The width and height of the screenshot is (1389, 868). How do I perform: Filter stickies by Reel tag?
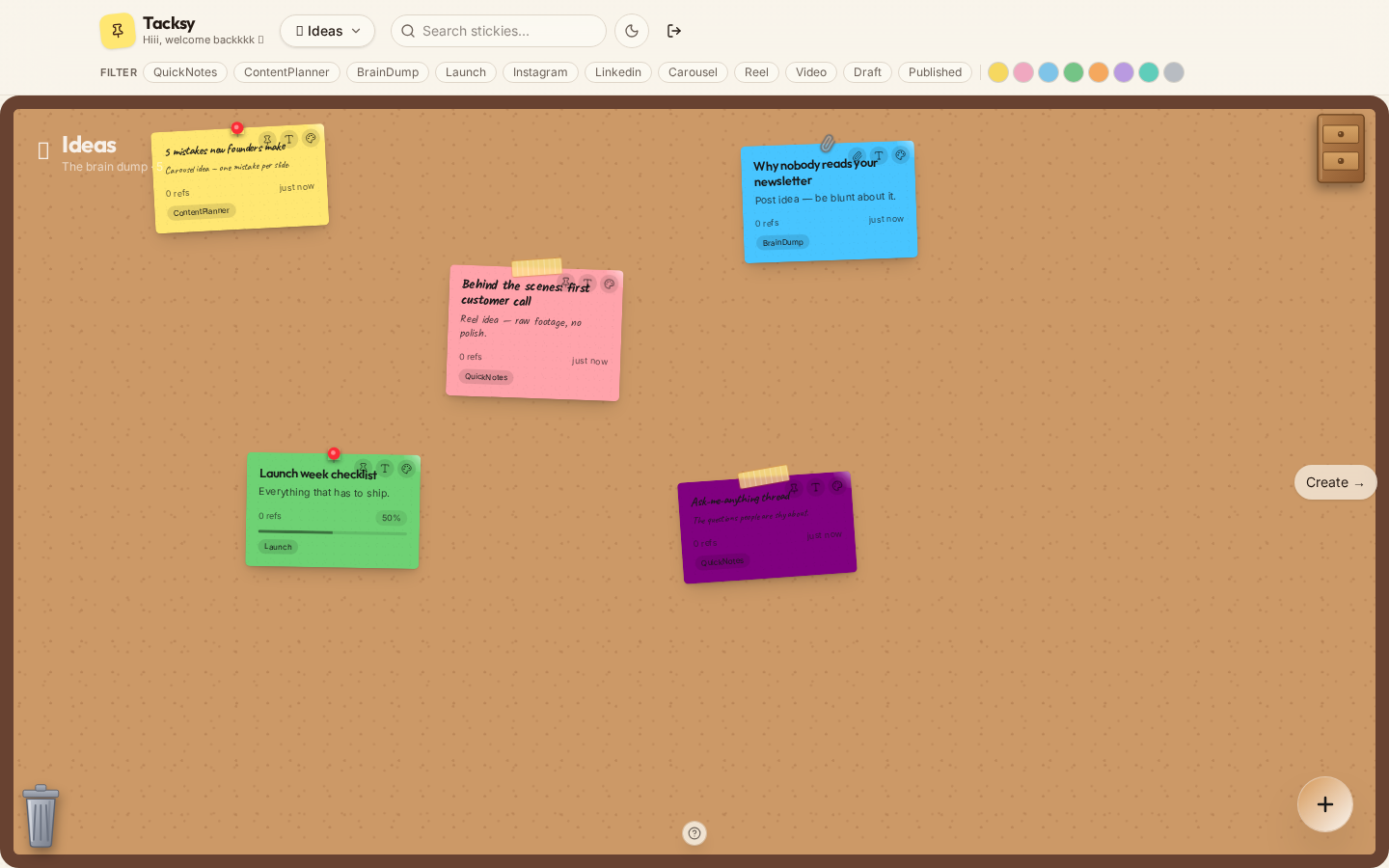click(x=756, y=72)
